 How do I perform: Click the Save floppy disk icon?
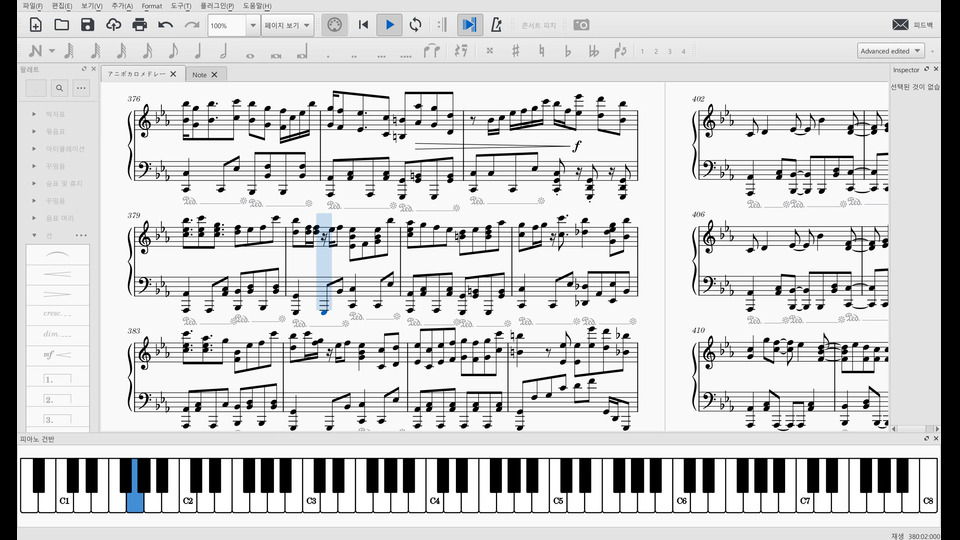[88, 24]
